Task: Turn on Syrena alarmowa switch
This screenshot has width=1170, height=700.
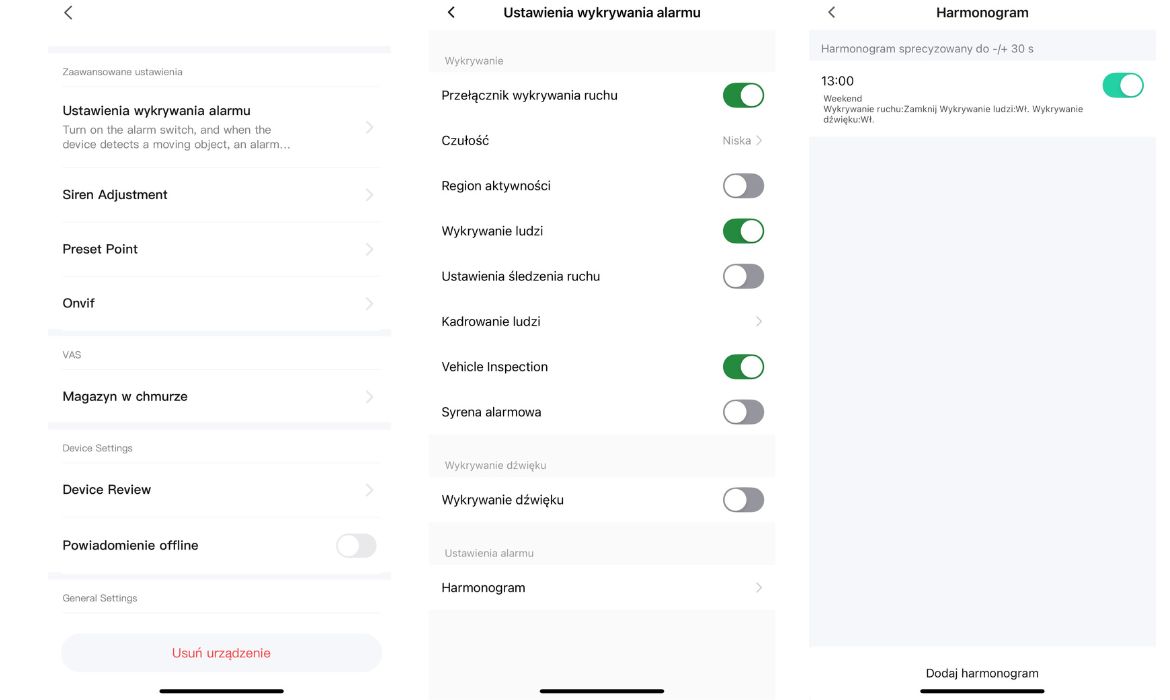Action: (743, 412)
